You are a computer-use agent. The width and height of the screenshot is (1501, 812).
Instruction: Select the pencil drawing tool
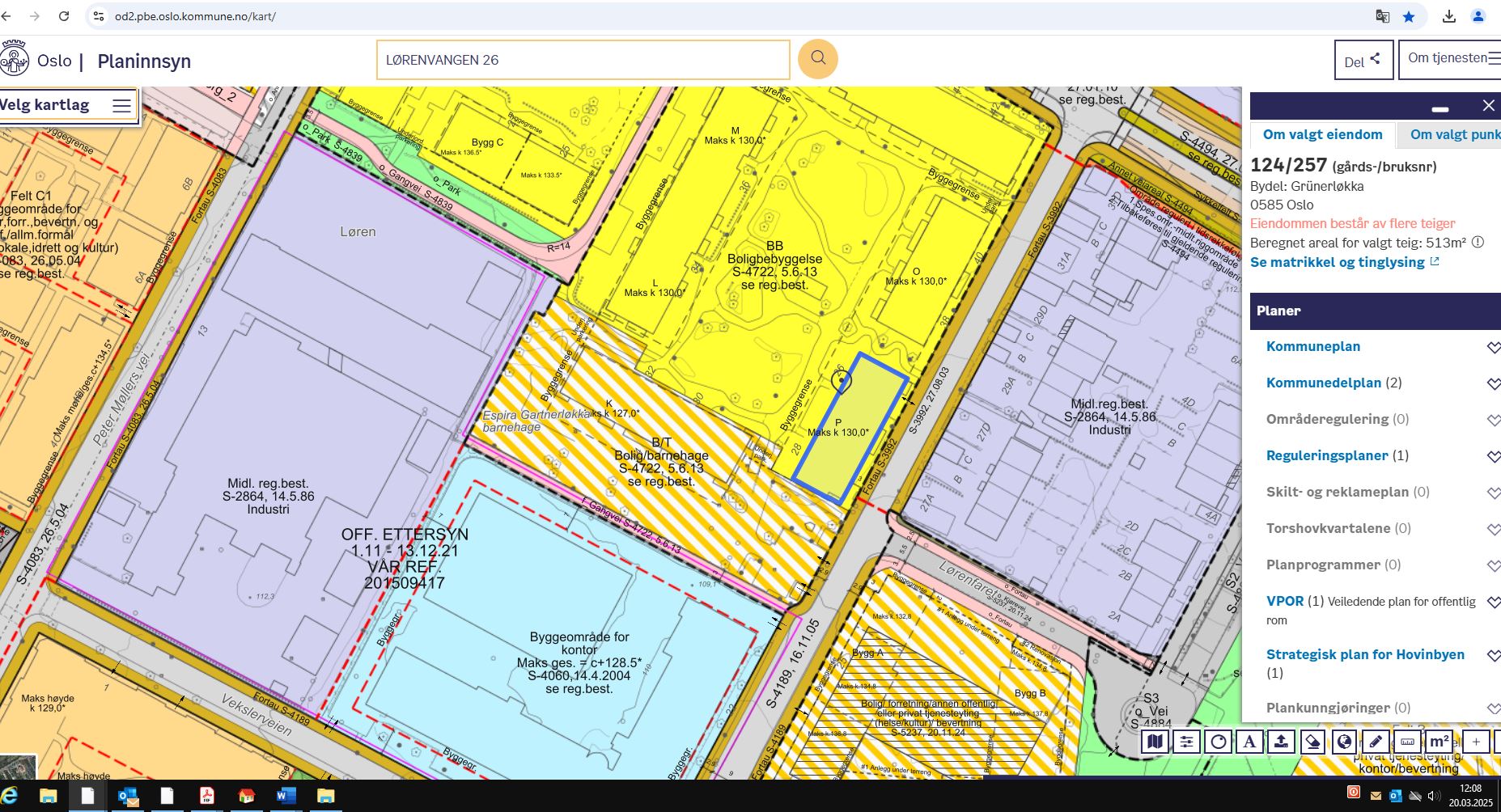1376,742
